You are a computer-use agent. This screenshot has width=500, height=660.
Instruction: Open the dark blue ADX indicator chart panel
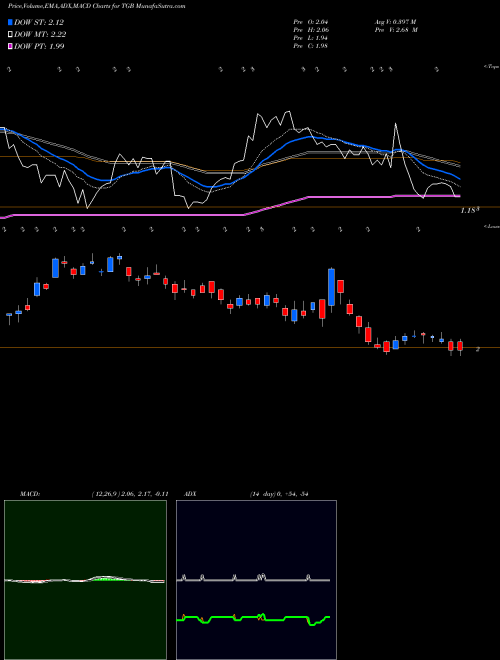click(x=256, y=580)
